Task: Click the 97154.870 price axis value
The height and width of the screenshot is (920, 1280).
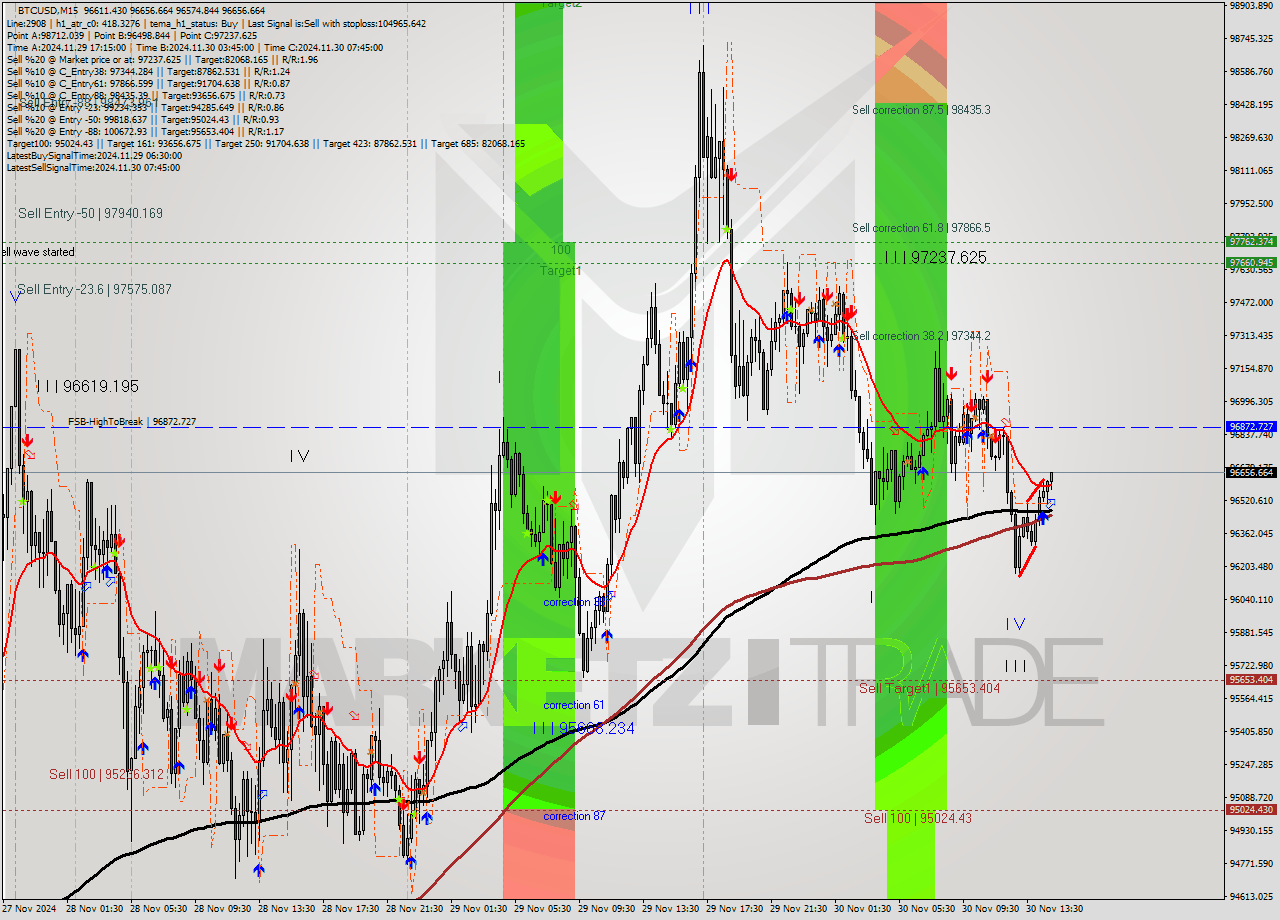Action: tap(1252, 368)
